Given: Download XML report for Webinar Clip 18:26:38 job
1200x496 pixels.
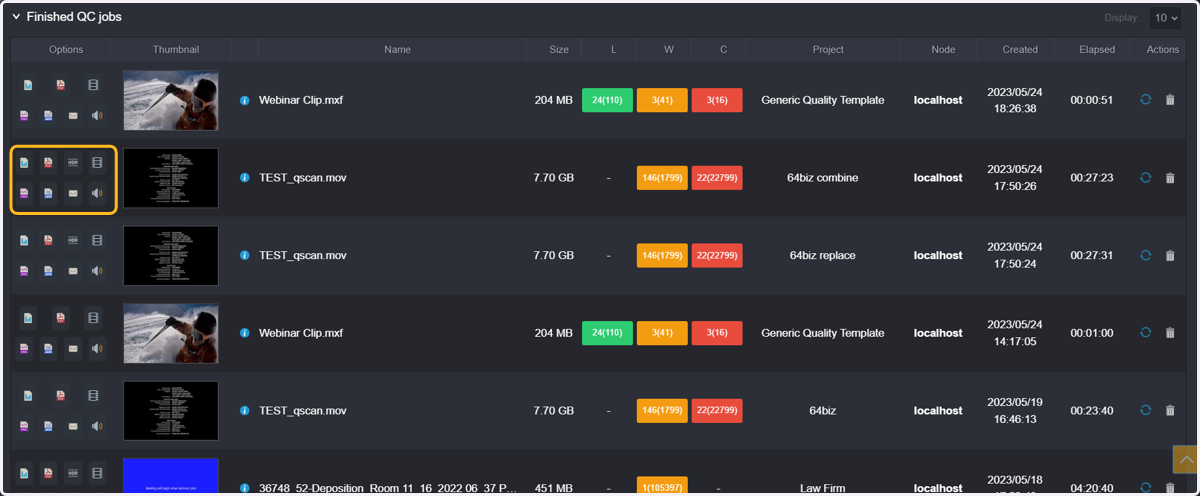Looking at the screenshot, I should 24,116.
